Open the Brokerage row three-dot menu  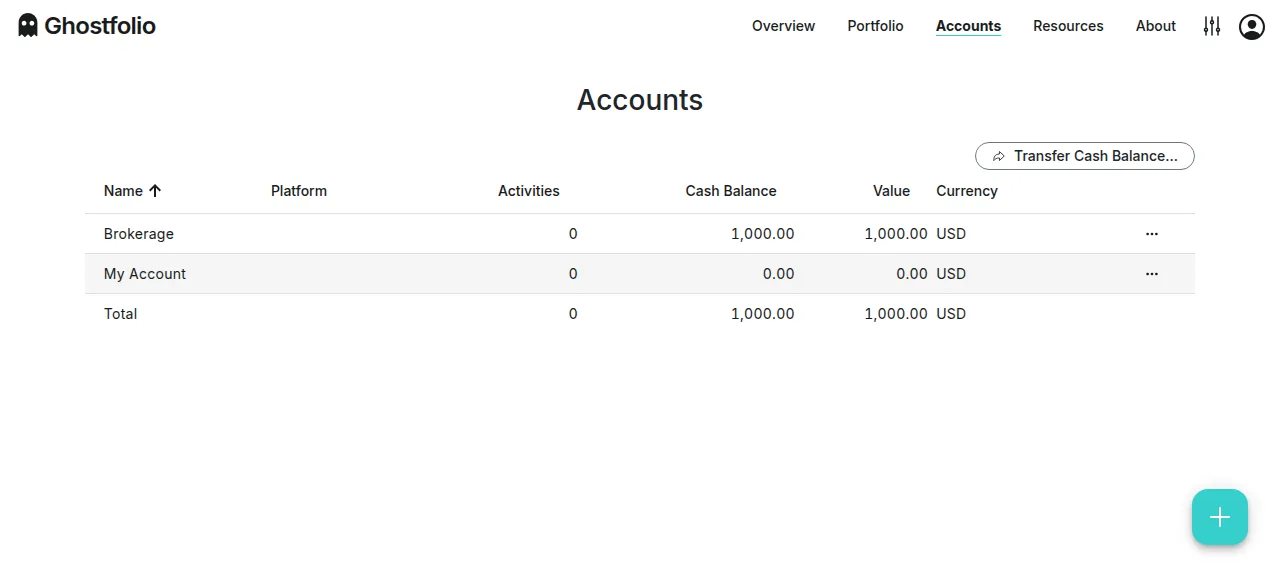tap(1152, 234)
